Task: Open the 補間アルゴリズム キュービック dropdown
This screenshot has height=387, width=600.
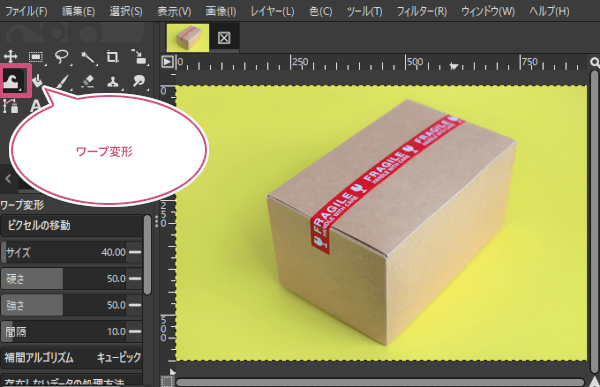Action: point(72,358)
